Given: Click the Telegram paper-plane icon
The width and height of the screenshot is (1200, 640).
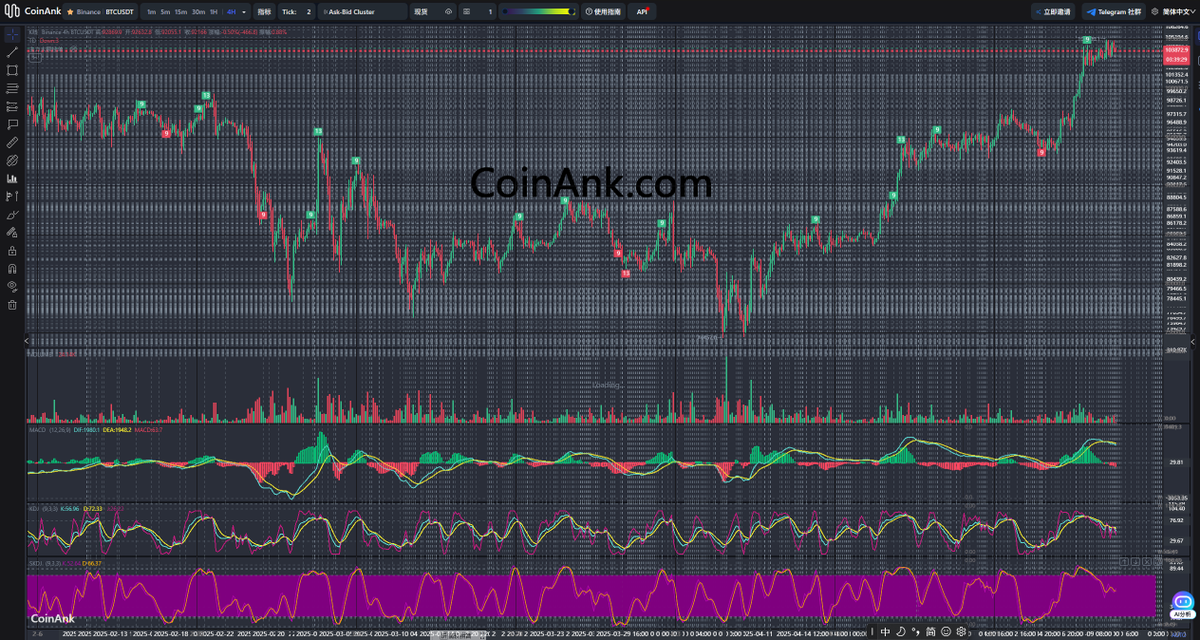Looking at the screenshot, I should click(x=1092, y=12).
